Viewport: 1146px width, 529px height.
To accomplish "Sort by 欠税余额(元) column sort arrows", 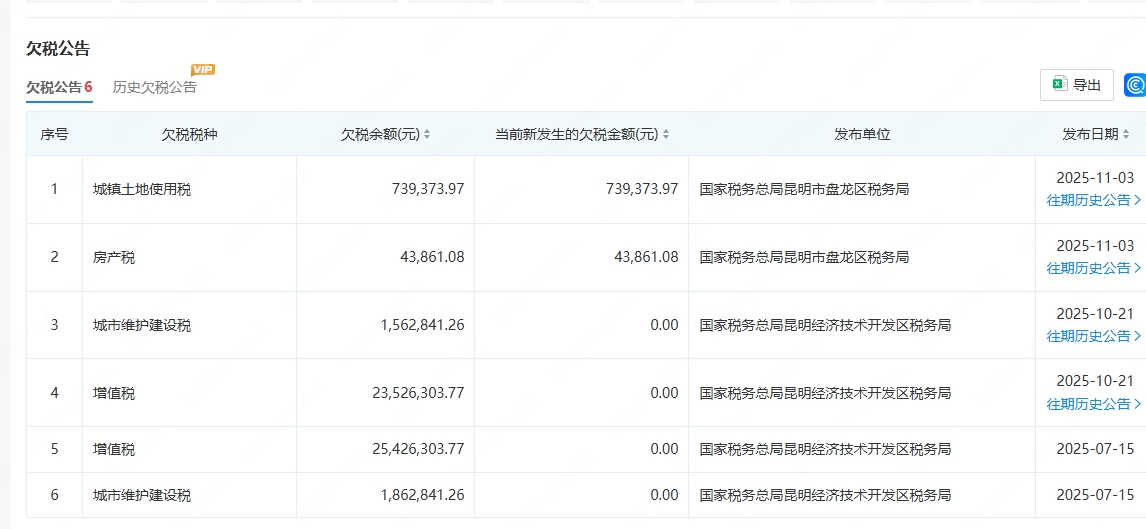I will pos(427,135).
